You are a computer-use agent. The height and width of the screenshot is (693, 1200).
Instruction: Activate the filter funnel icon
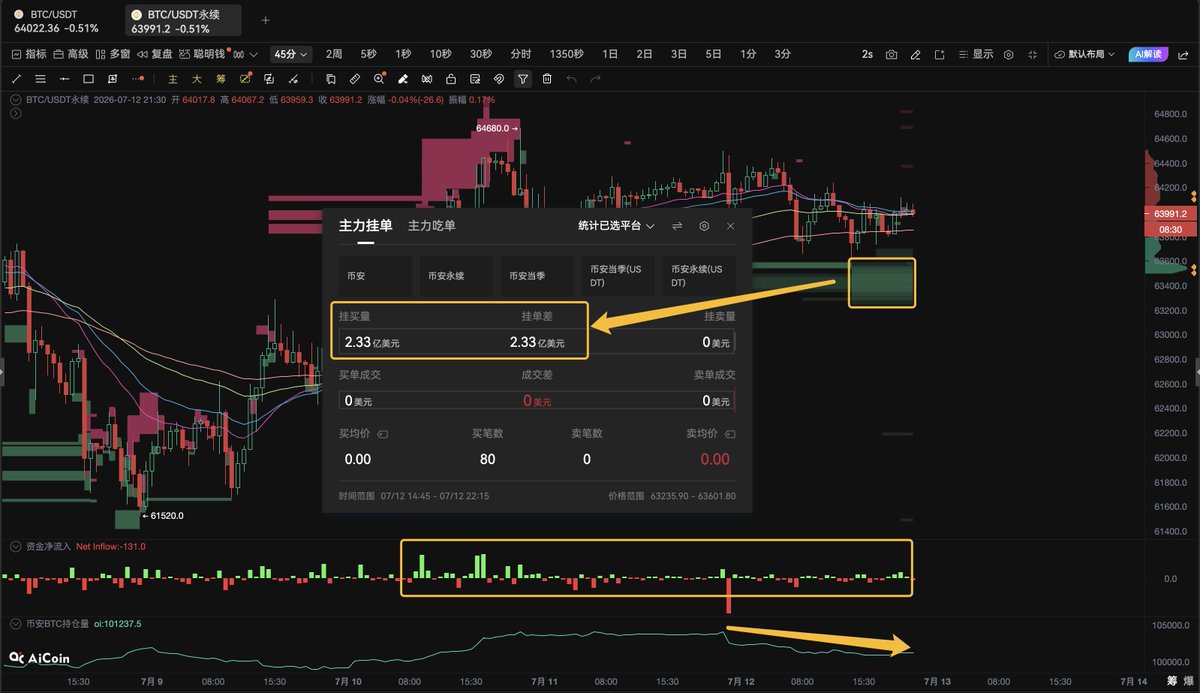(522, 78)
